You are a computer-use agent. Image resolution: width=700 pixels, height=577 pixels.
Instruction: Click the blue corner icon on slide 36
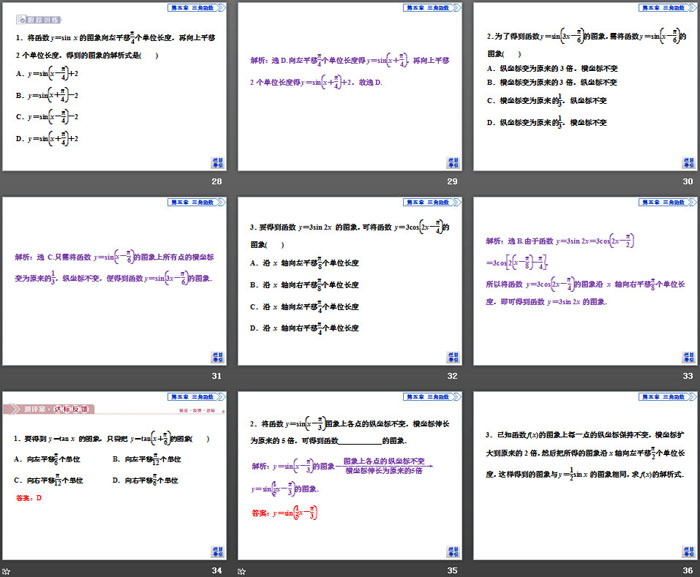coord(689,552)
